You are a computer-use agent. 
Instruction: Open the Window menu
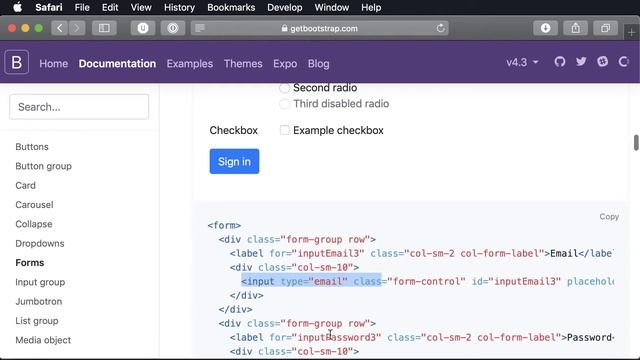click(x=332, y=7)
